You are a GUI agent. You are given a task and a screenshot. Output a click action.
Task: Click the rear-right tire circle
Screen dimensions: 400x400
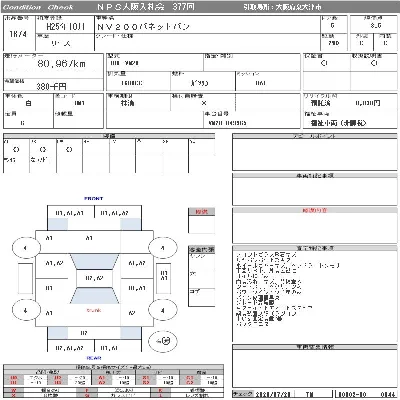click(162, 310)
